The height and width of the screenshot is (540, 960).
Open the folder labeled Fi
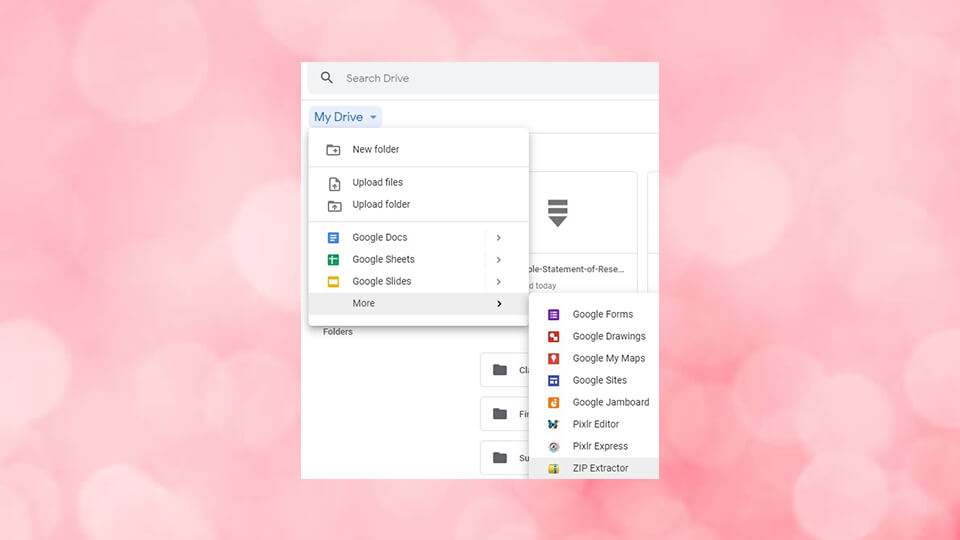tap(505, 414)
